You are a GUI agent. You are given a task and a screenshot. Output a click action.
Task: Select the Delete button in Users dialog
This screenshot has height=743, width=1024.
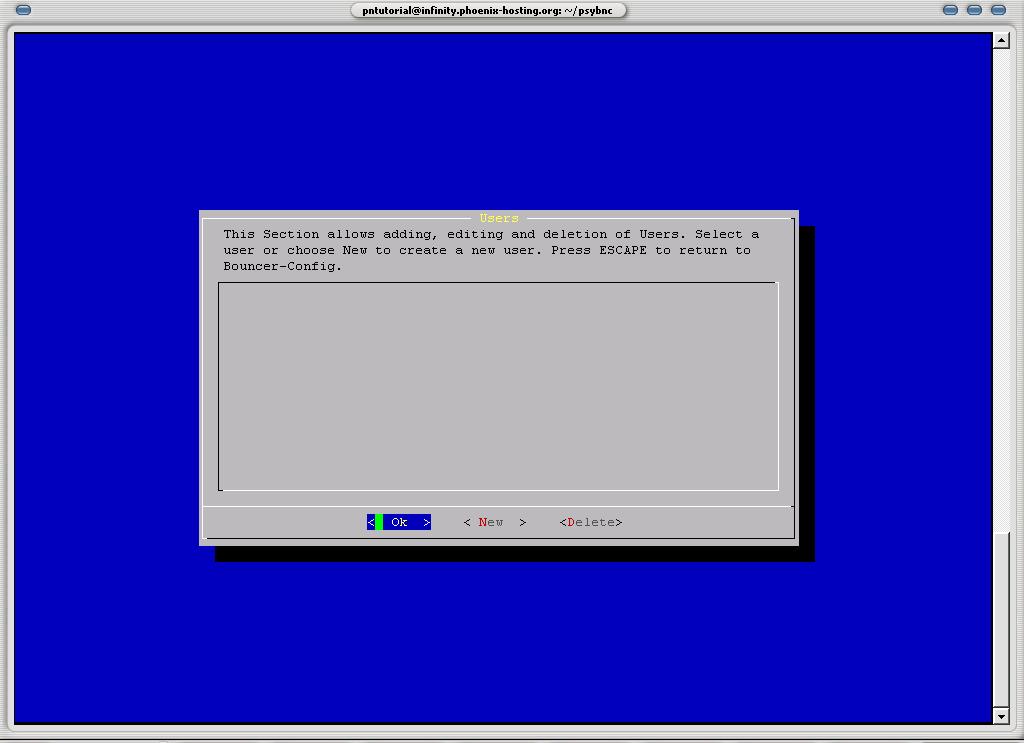tap(590, 522)
